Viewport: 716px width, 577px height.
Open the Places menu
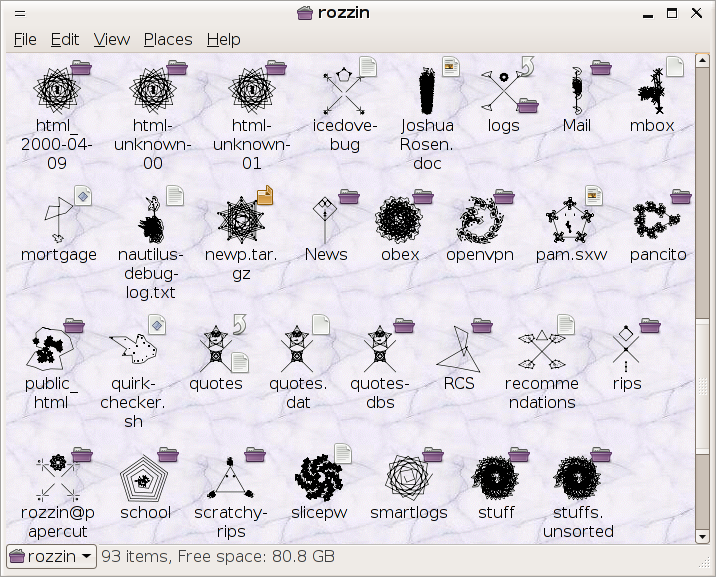(168, 40)
